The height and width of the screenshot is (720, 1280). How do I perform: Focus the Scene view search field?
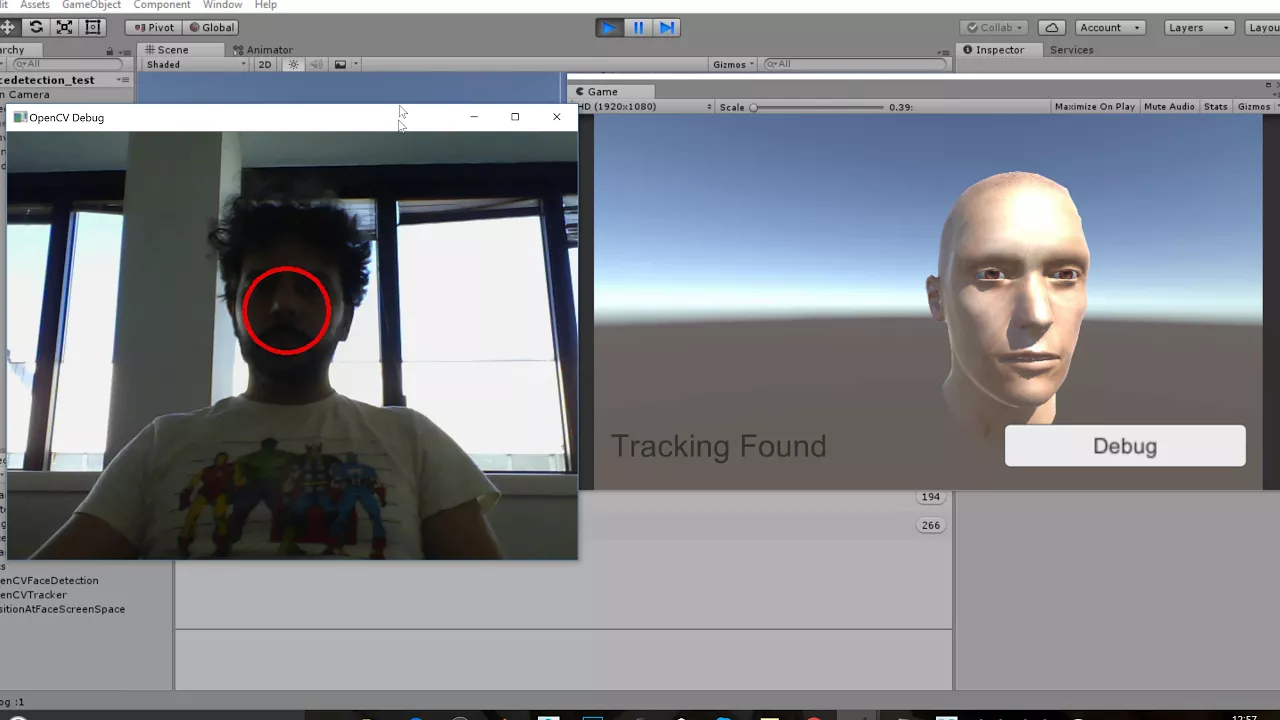pyautogui.click(x=856, y=64)
